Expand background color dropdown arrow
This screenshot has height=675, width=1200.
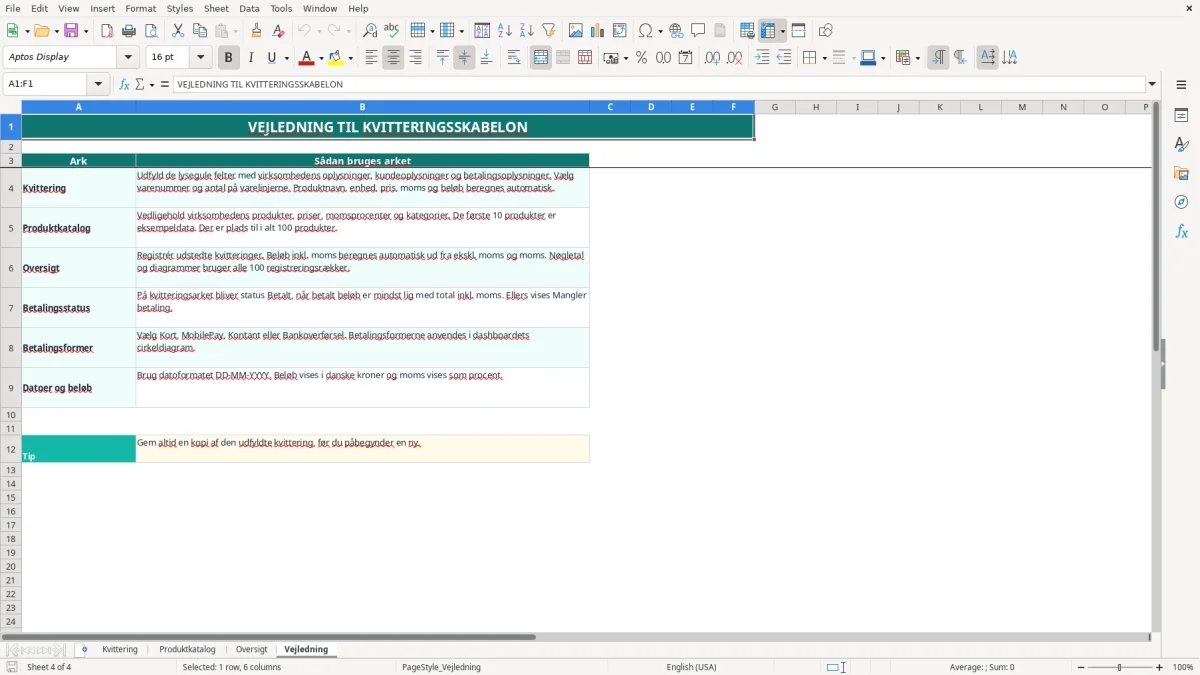(x=349, y=58)
